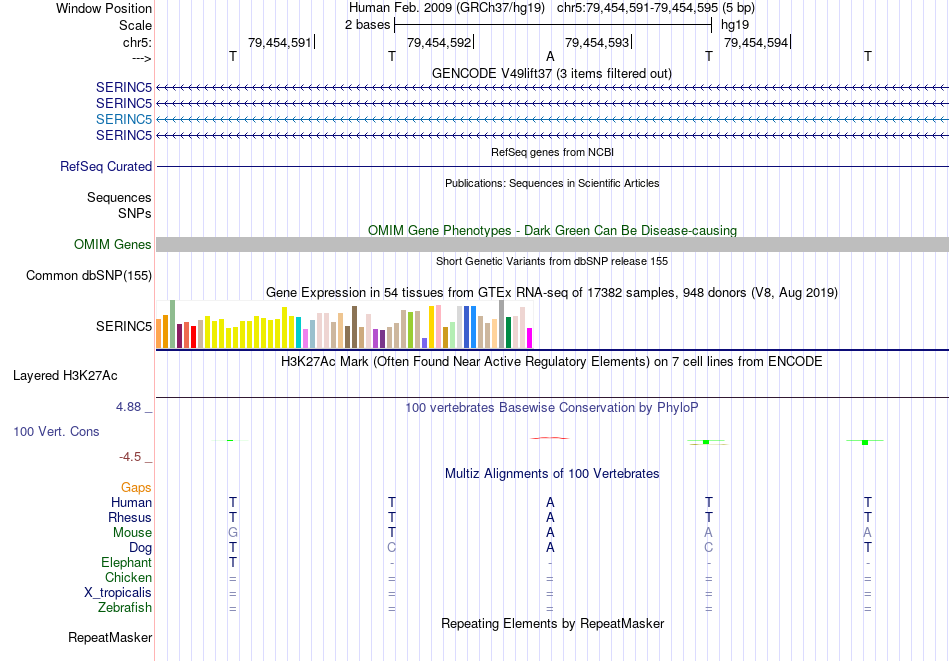The width and height of the screenshot is (950, 661).
Task: Select the Zebrafish alignment row label
Action: point(125,607)
